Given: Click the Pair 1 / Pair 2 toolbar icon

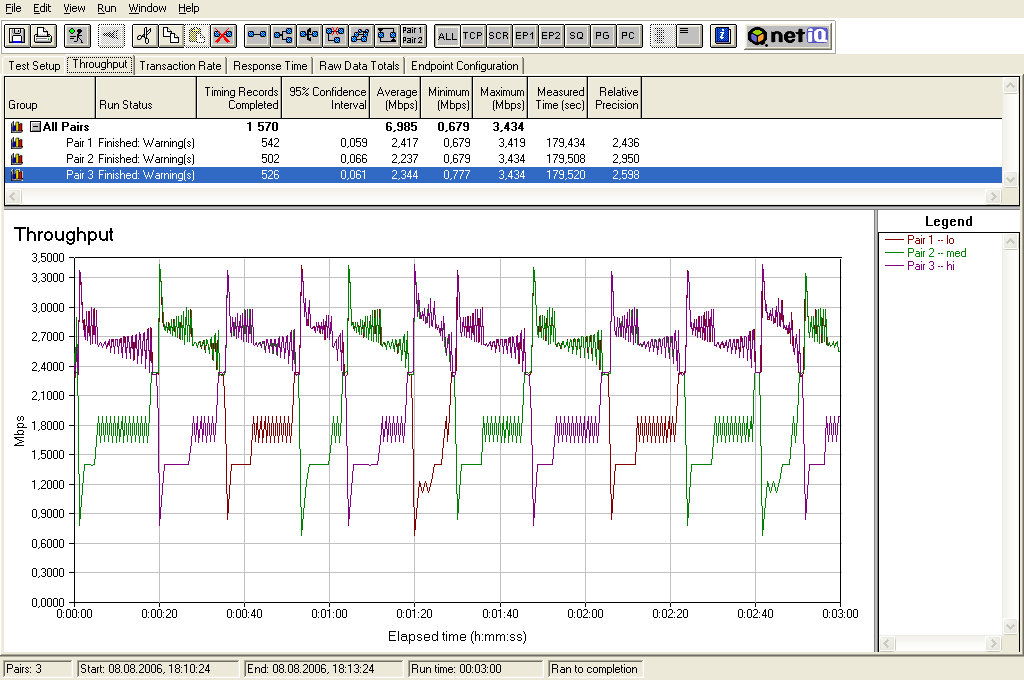Looking at the screenshot, I should point(413,36).
